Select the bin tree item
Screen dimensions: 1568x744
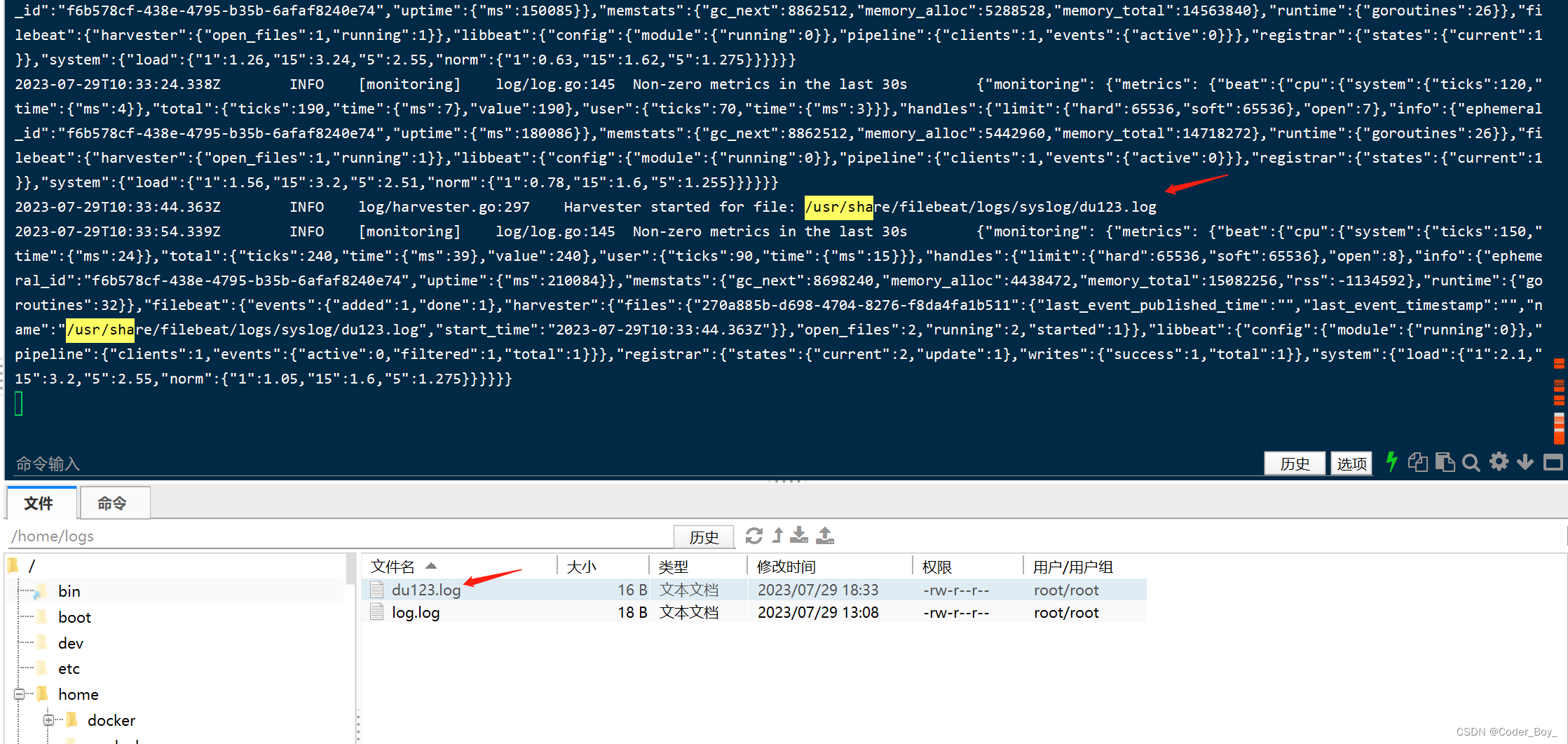(69, 591)
